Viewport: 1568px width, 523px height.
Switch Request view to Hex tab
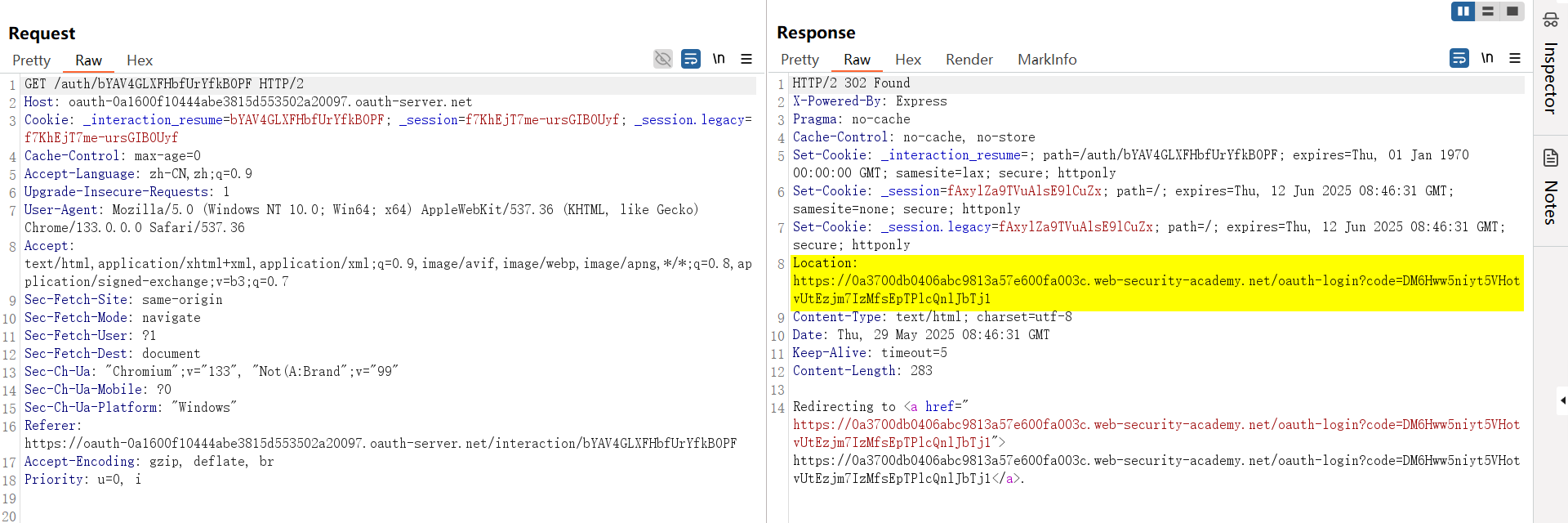point(140,60)
